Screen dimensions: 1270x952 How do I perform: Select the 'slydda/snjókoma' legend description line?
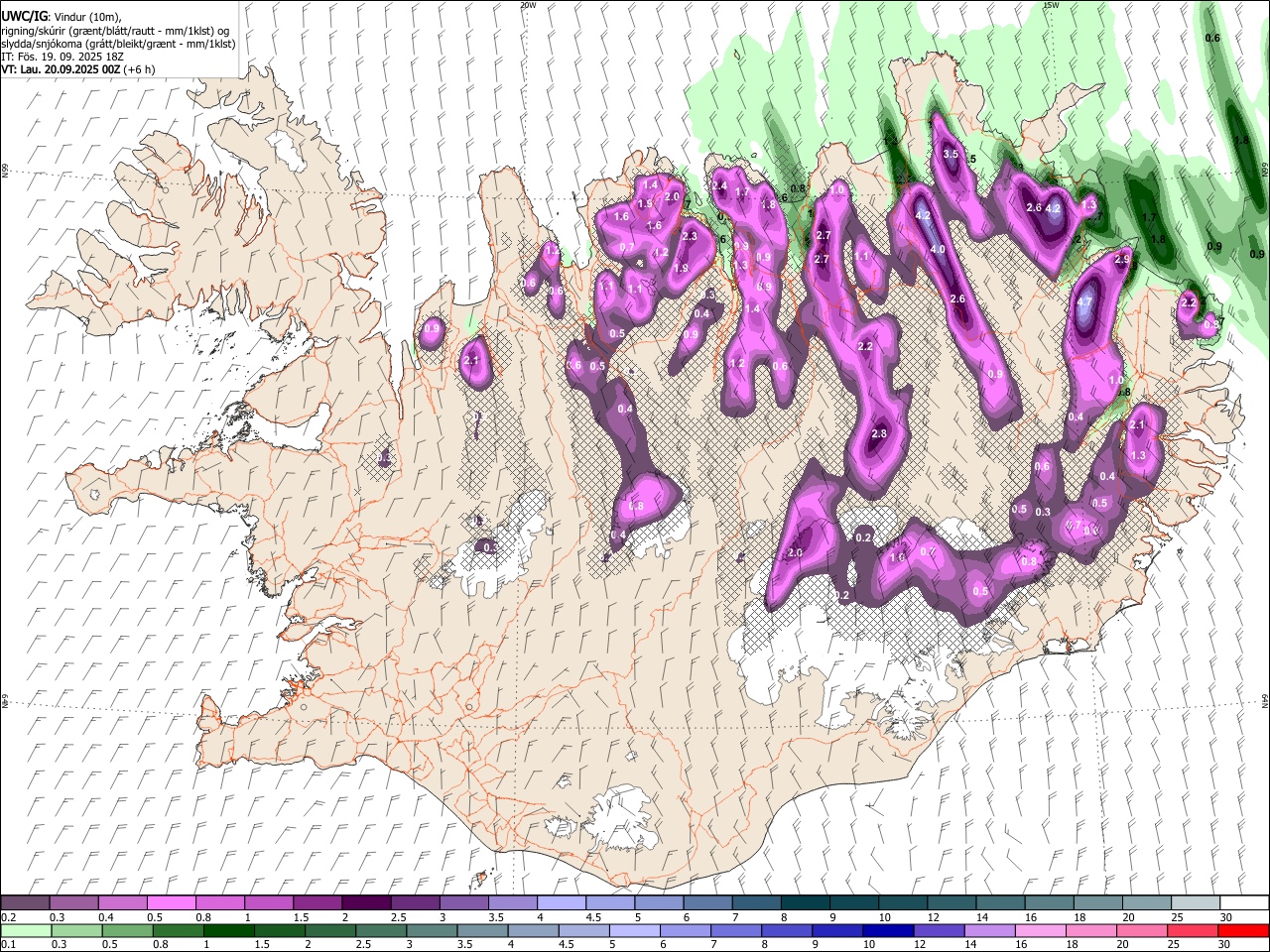click(118, 44)
